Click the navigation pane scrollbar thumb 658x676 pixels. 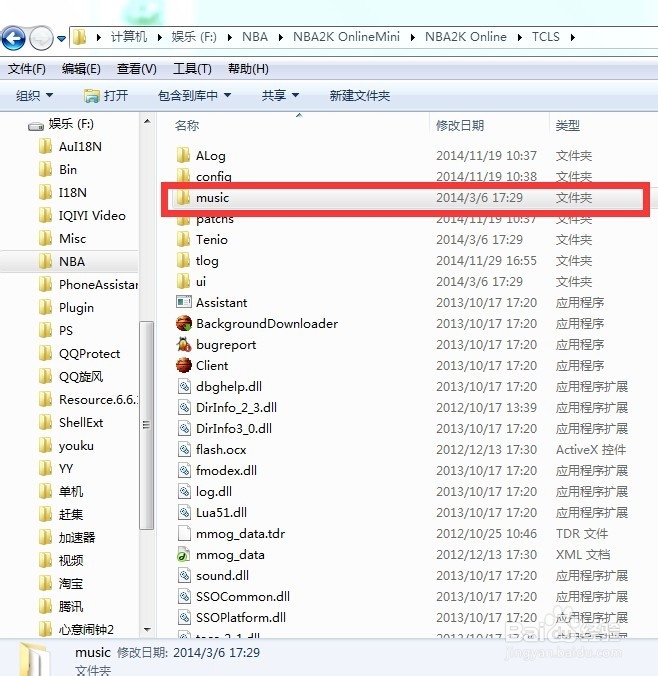147,425
